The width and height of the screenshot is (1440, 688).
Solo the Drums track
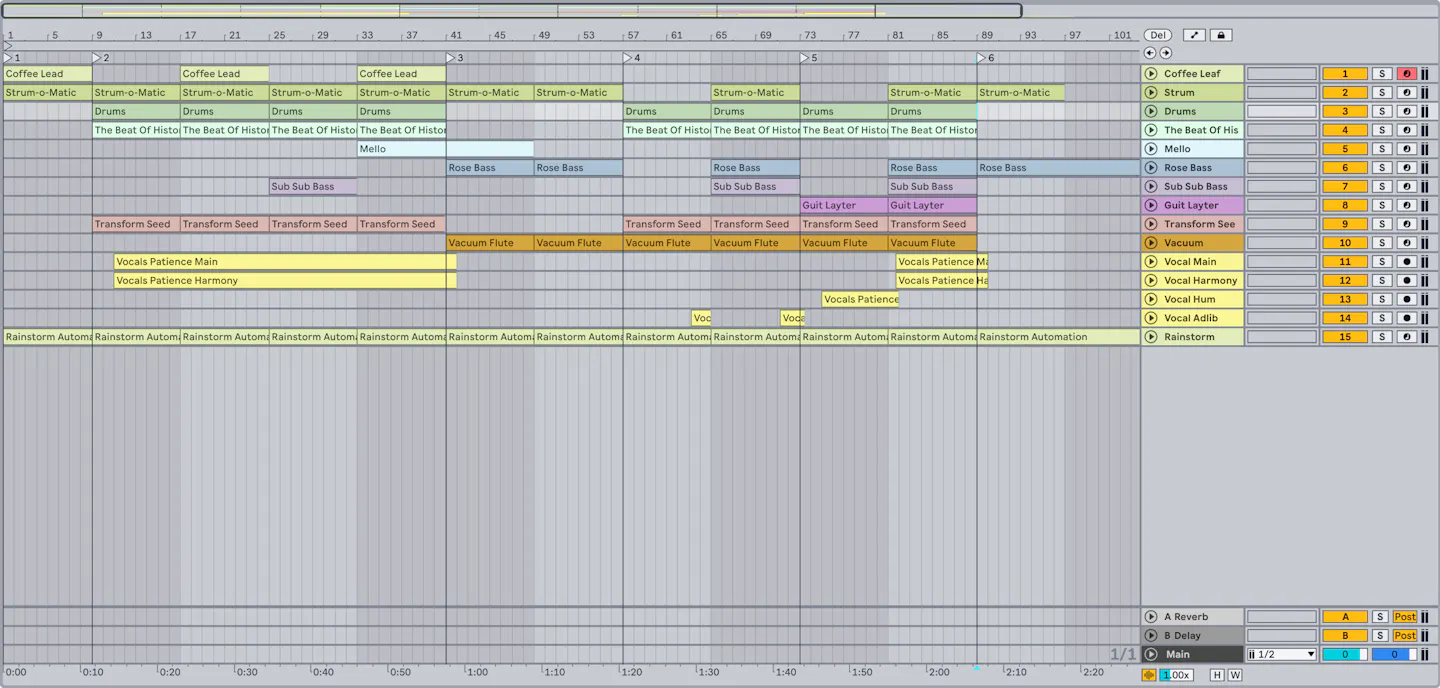tap(1381, 111)
